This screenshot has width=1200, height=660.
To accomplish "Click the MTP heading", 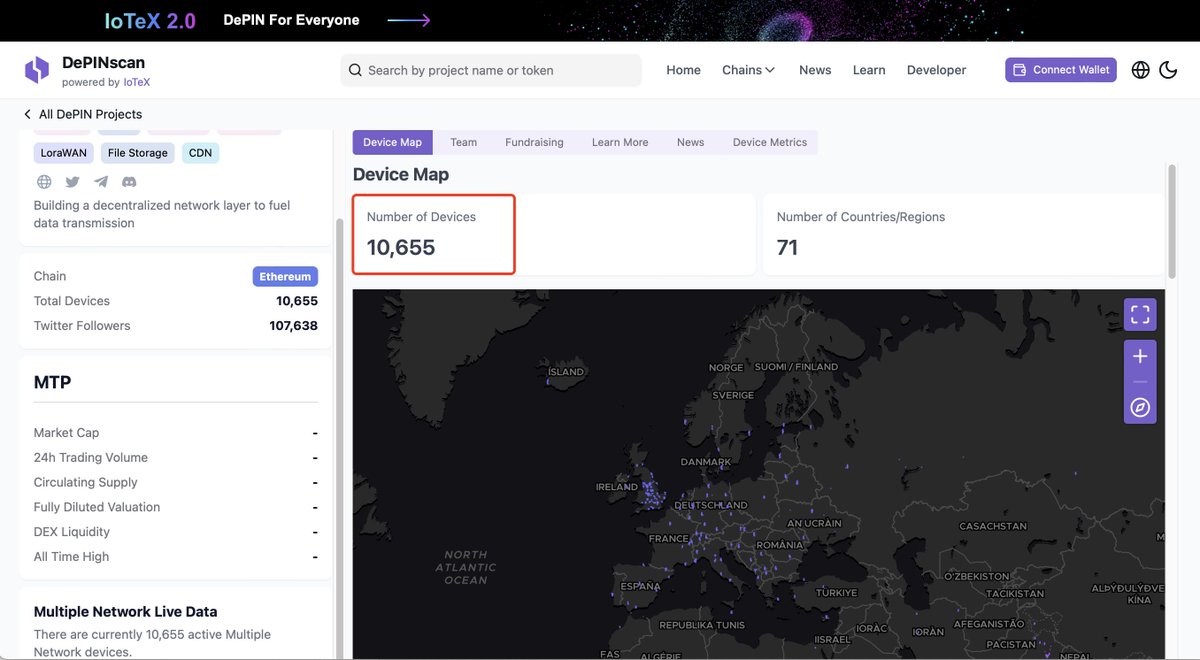I will (52, 382).
